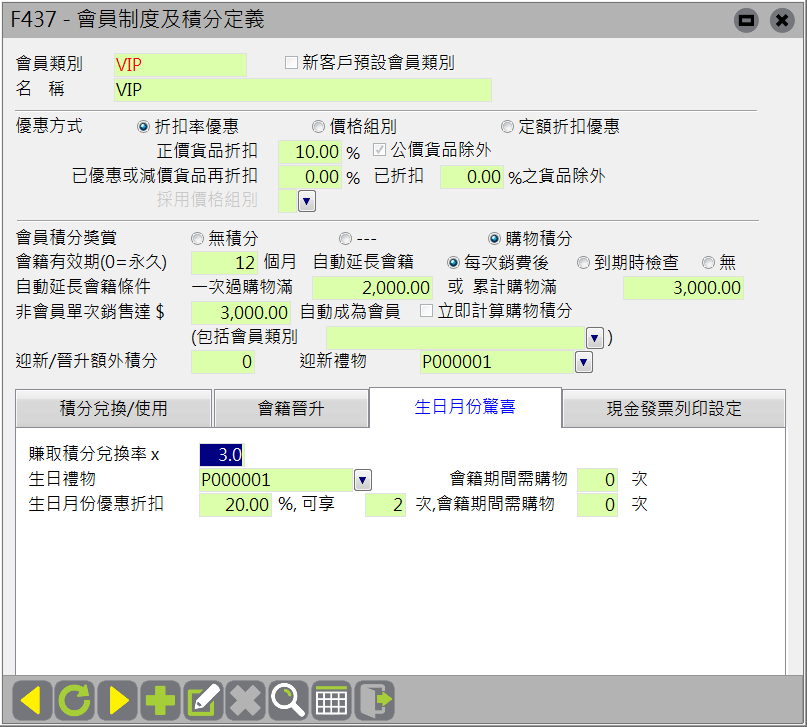Viewport: 807px width, 727px height.
Task: Select 購物積分 radio button
Action: 494,238
